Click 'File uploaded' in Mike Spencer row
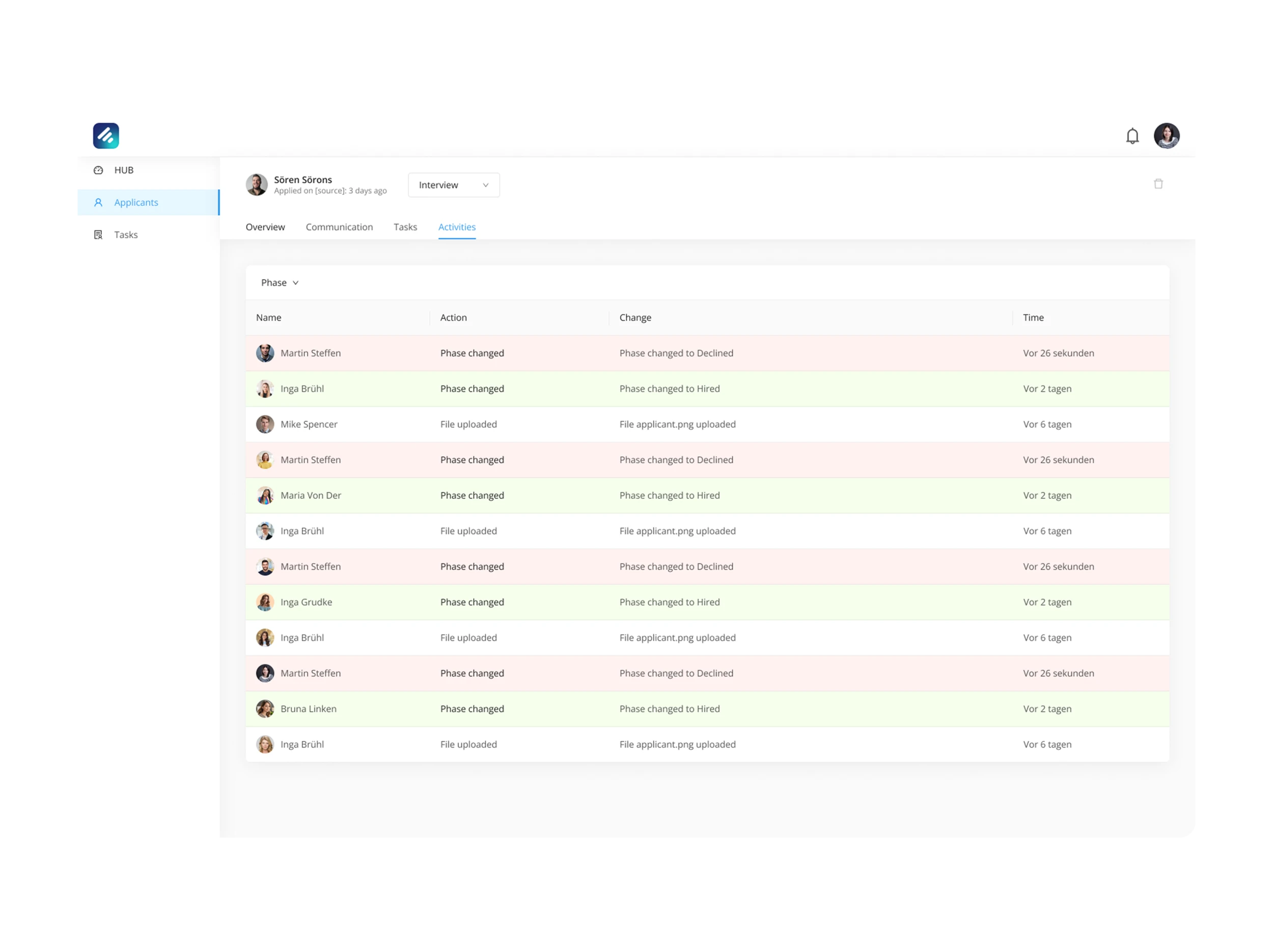 pos(468,424)
